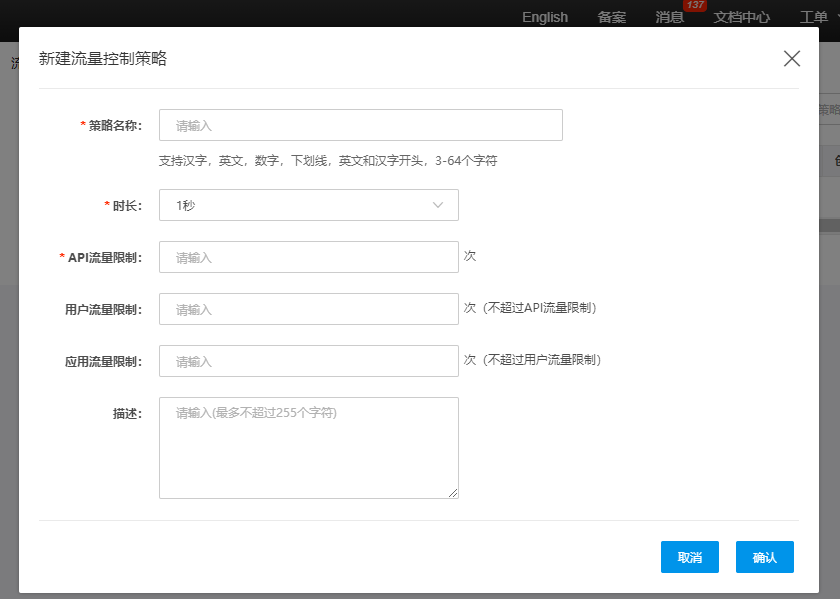The image size is (840, 599).
Task: Expand the 工单 menu in top bar
Action: 813,17
